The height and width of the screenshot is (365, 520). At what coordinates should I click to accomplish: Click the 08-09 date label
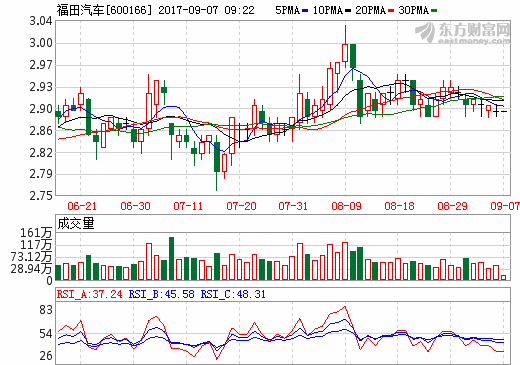(x=346, y=206)
